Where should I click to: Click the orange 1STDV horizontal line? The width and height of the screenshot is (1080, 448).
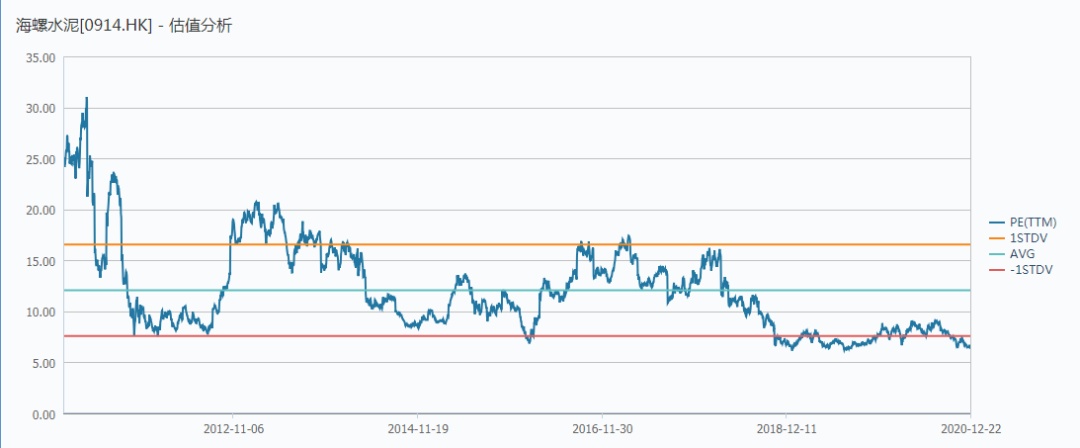pos(517,245)
